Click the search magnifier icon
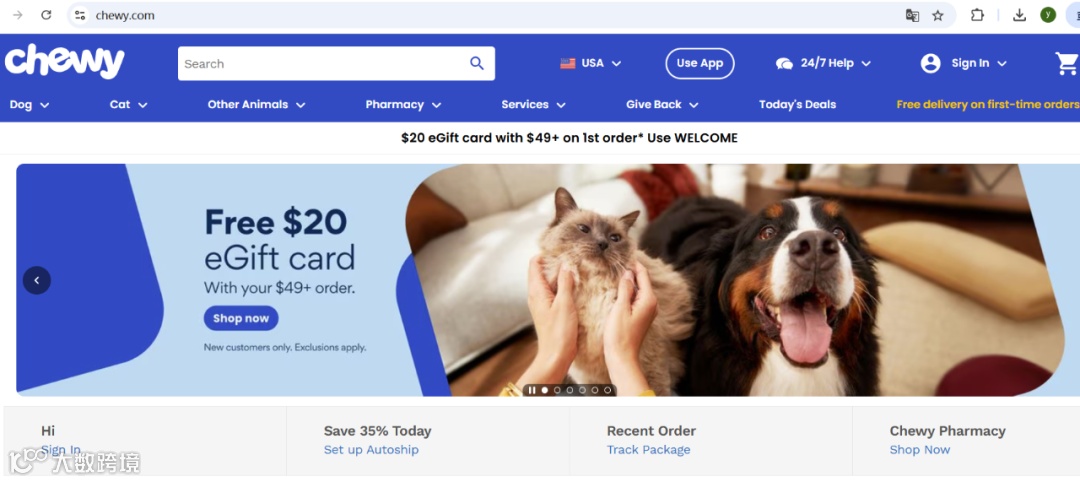 (477, 63)
